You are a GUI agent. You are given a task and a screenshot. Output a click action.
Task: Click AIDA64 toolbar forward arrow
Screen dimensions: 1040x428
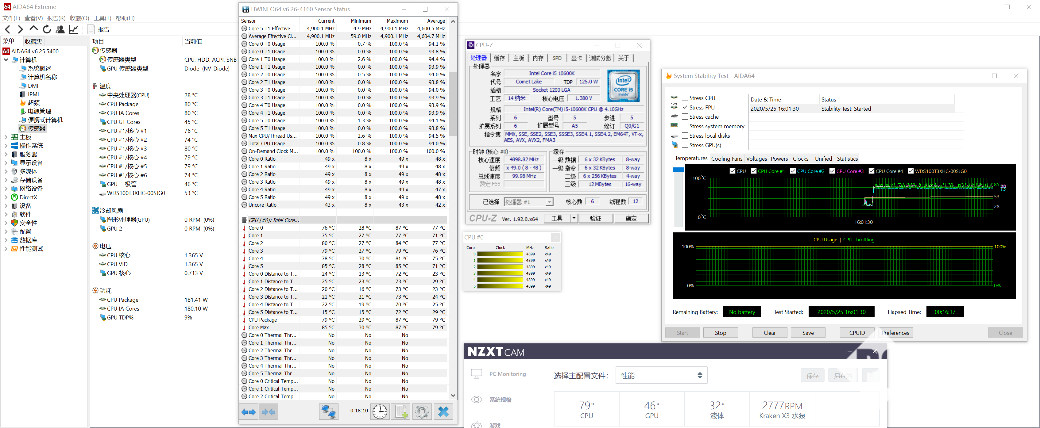click(20, 29)
